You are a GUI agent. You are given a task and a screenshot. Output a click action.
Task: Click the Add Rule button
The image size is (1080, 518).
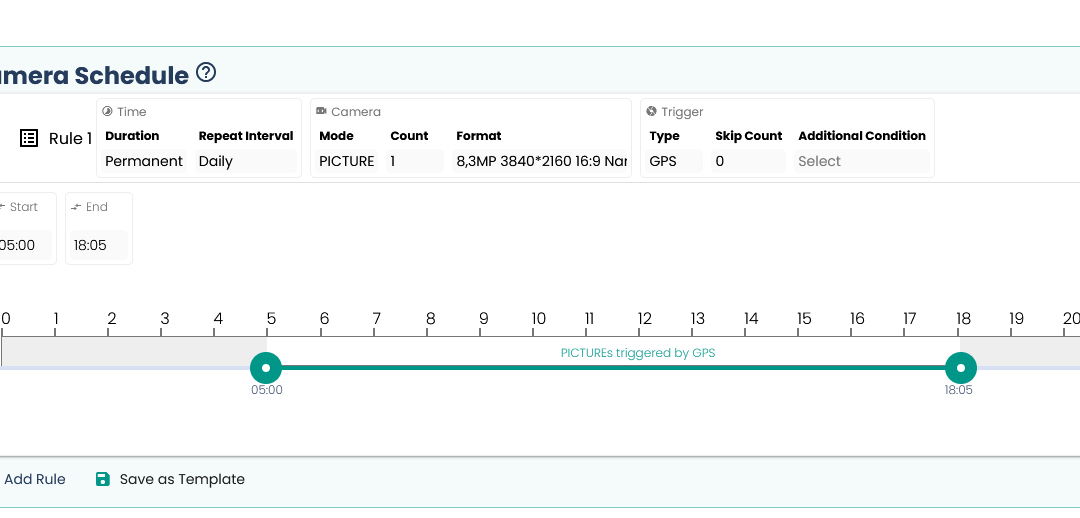click(x=34, y=479)
